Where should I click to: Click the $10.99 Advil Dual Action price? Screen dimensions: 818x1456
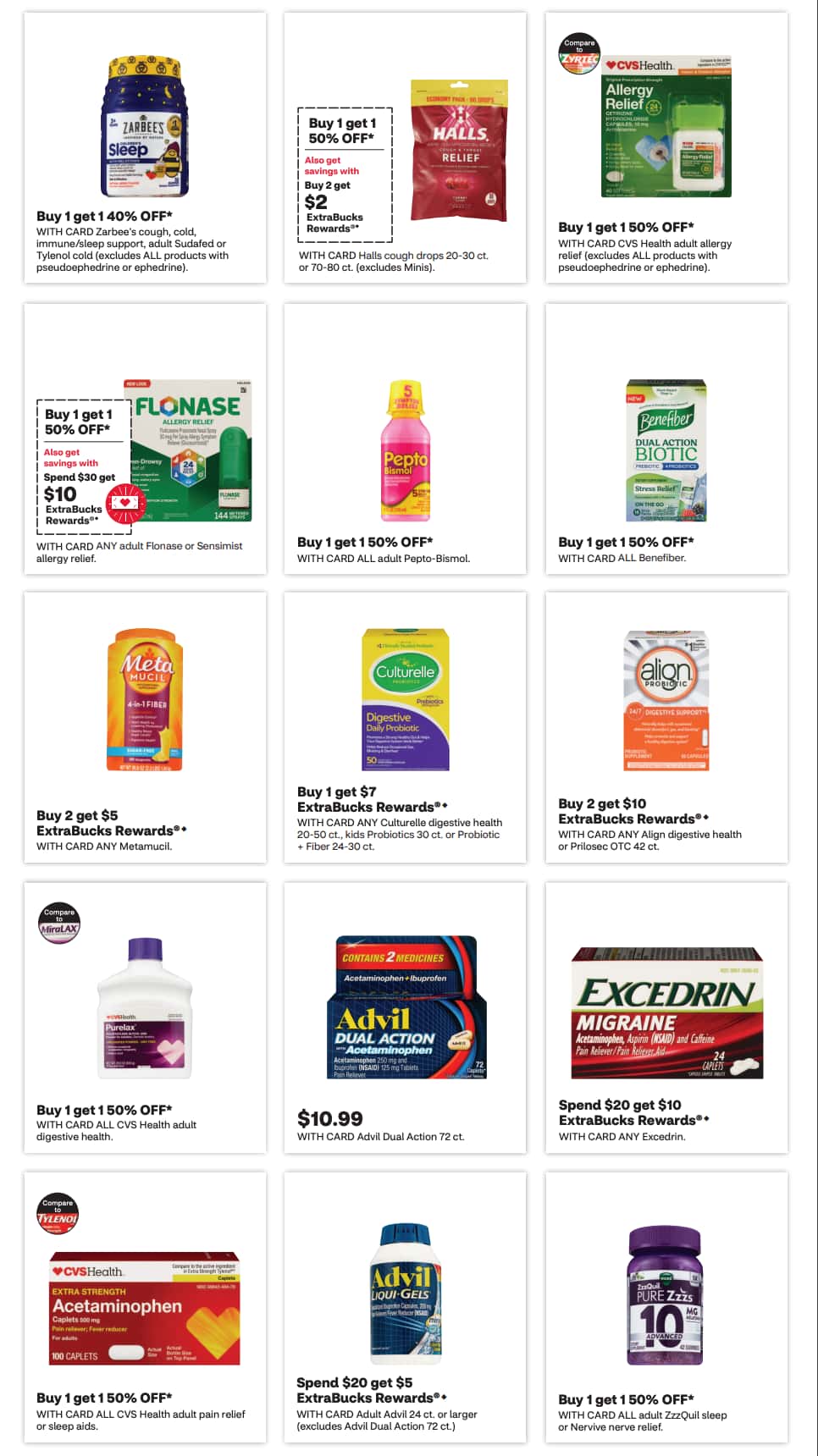click(330, 1118)
